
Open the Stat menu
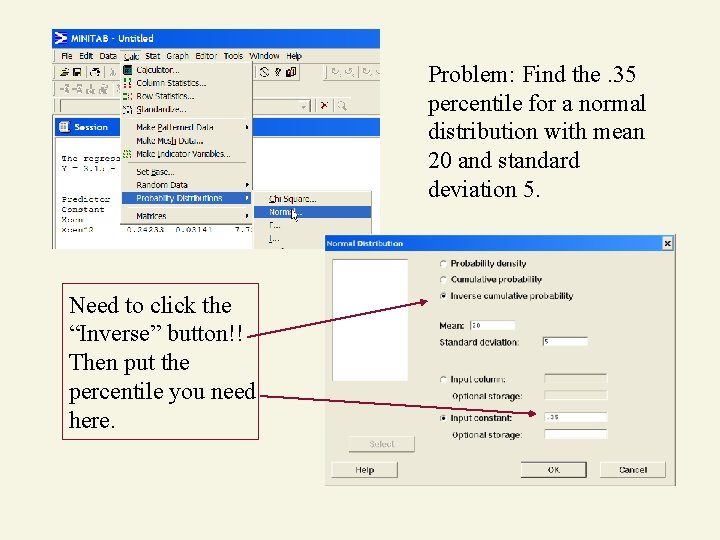[x=152, y=56]
